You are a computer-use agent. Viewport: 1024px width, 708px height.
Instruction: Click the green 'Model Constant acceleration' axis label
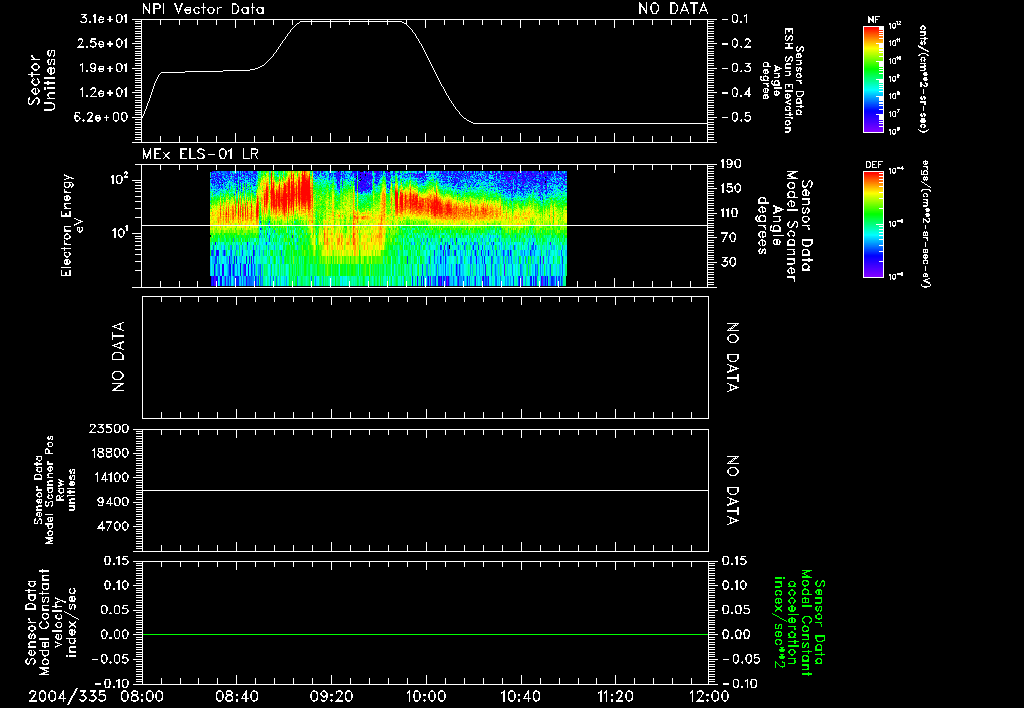(x=800, y=622)
